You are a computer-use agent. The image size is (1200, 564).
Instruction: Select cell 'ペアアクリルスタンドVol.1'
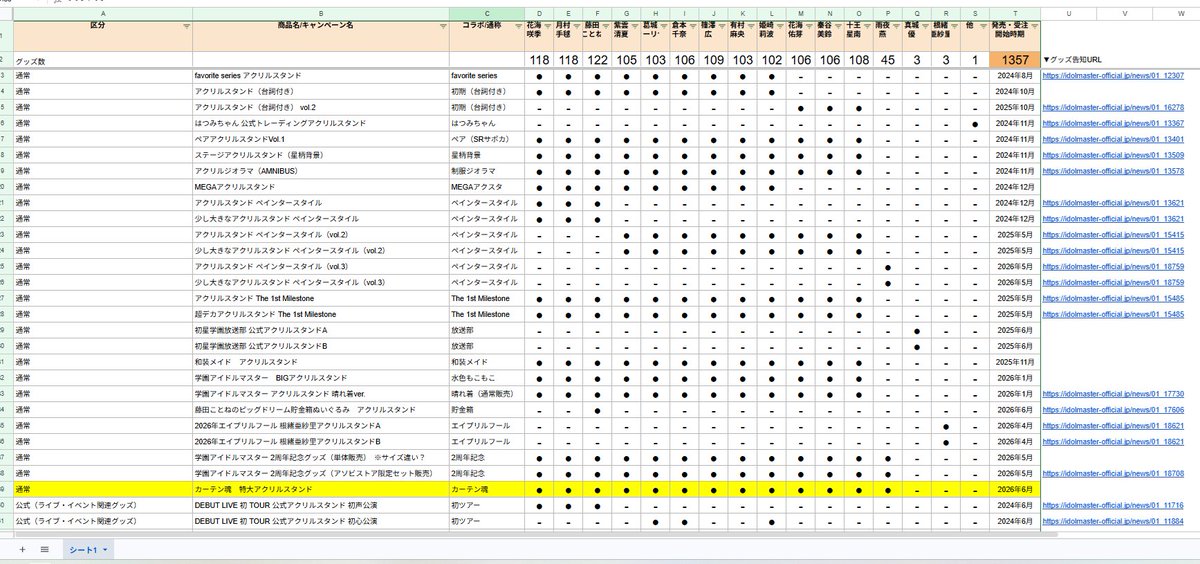(x=321, y=139)
